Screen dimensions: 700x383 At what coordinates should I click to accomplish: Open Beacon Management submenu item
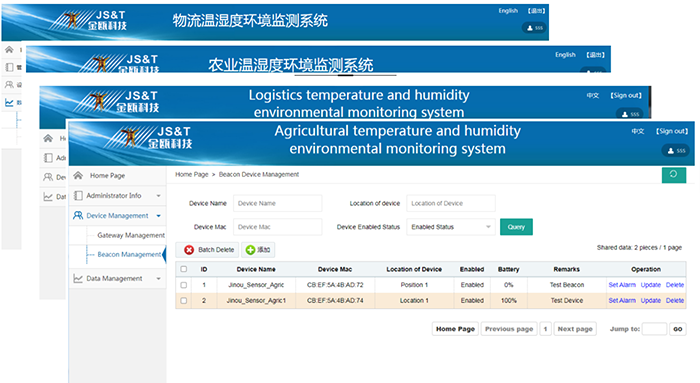[x=129, y=254]
